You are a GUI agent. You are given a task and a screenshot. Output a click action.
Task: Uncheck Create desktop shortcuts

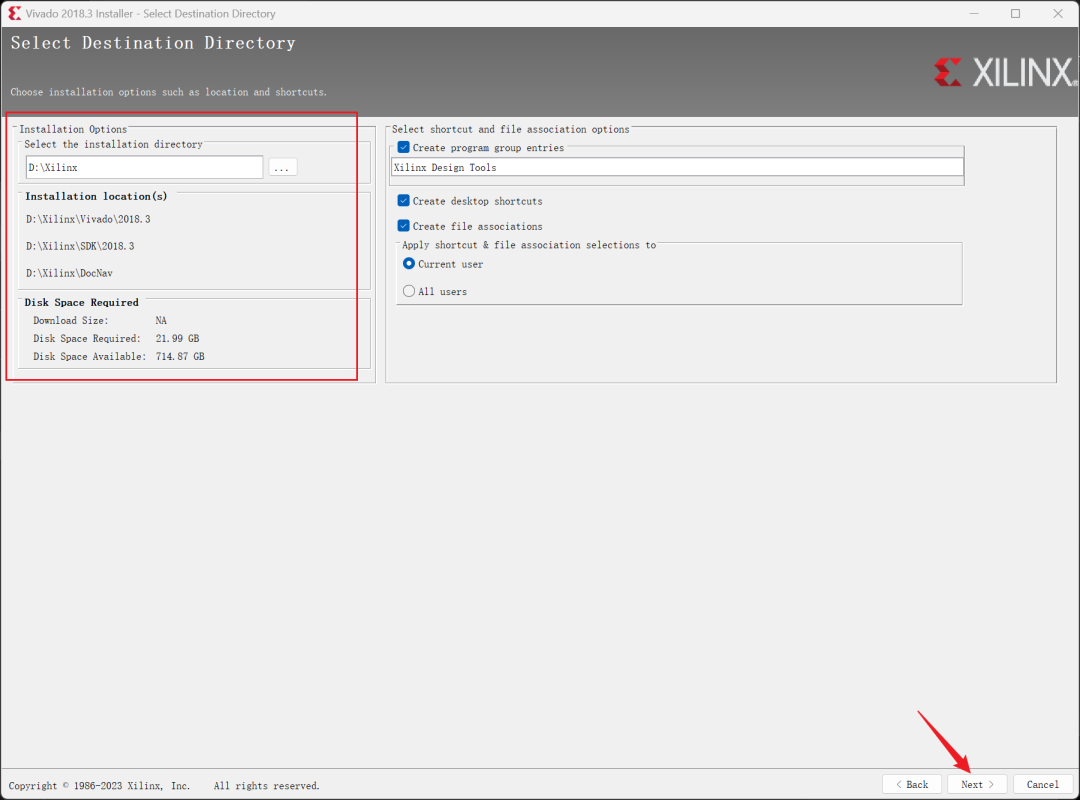404,201
